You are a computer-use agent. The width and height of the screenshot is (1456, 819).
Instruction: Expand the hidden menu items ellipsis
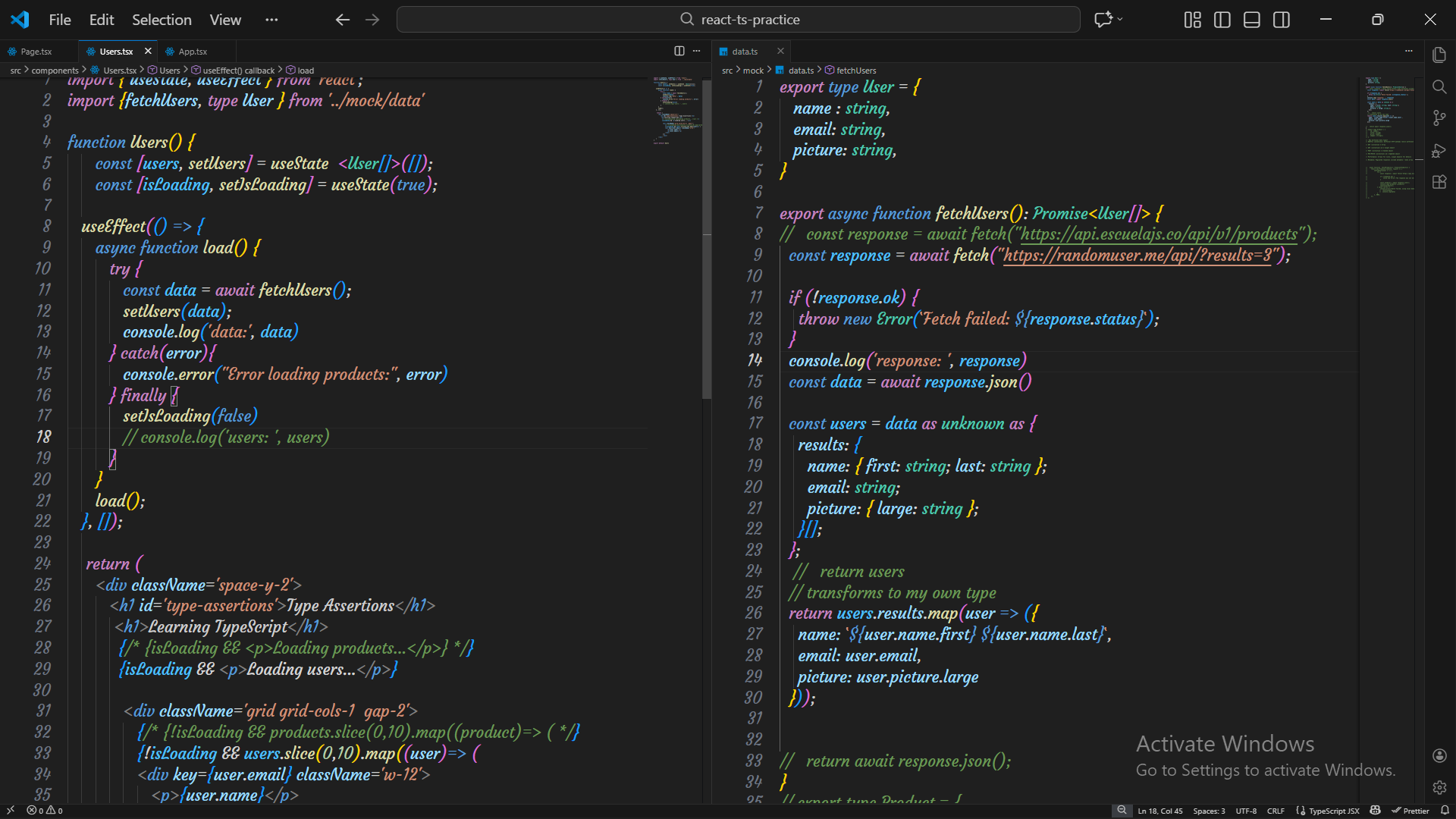click(271, 20)
